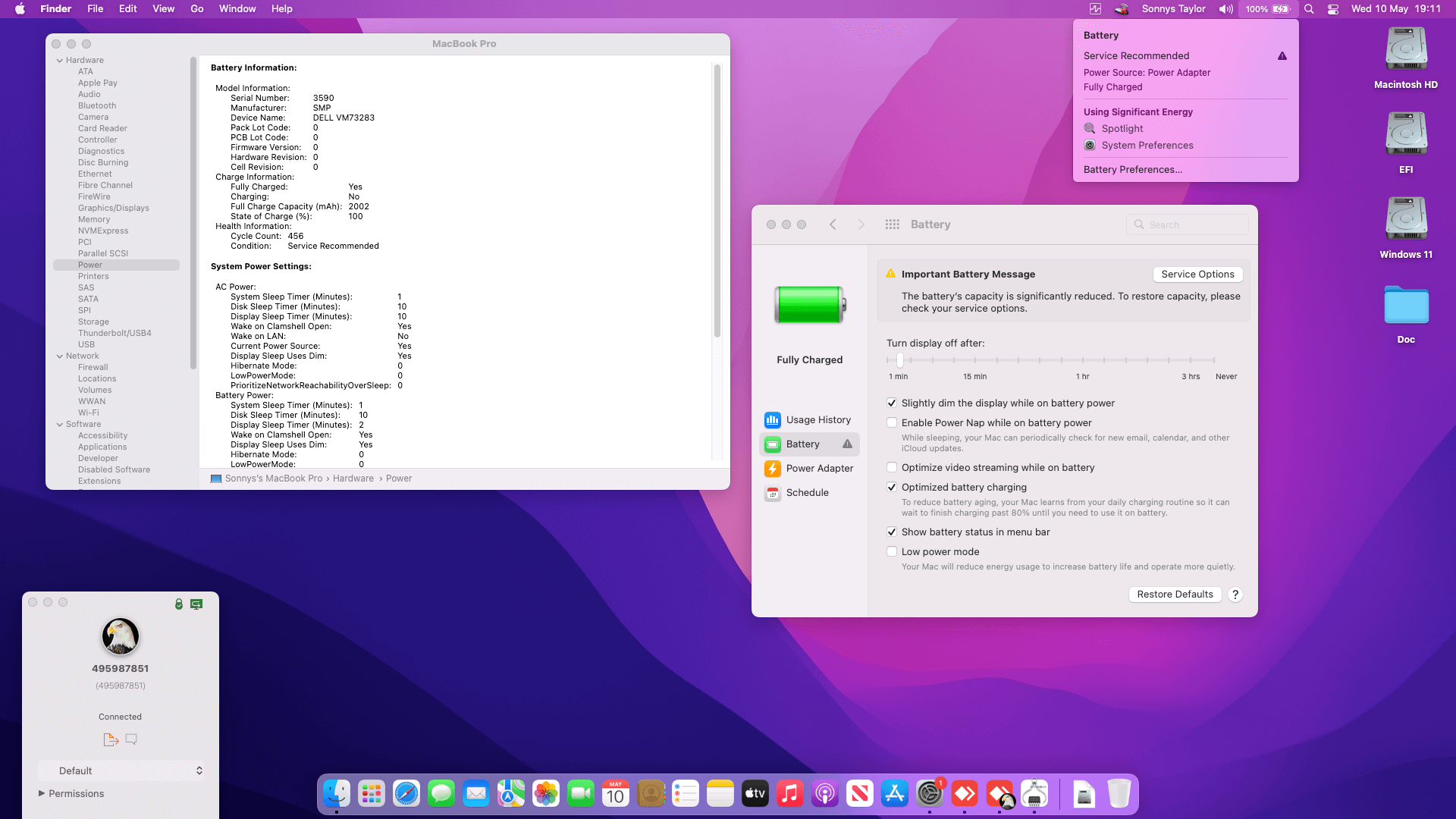Image resolution: width=1456 pixels, height=819 pixels.
Task: Select the Doc folder on desktop
Action: 1406,314
